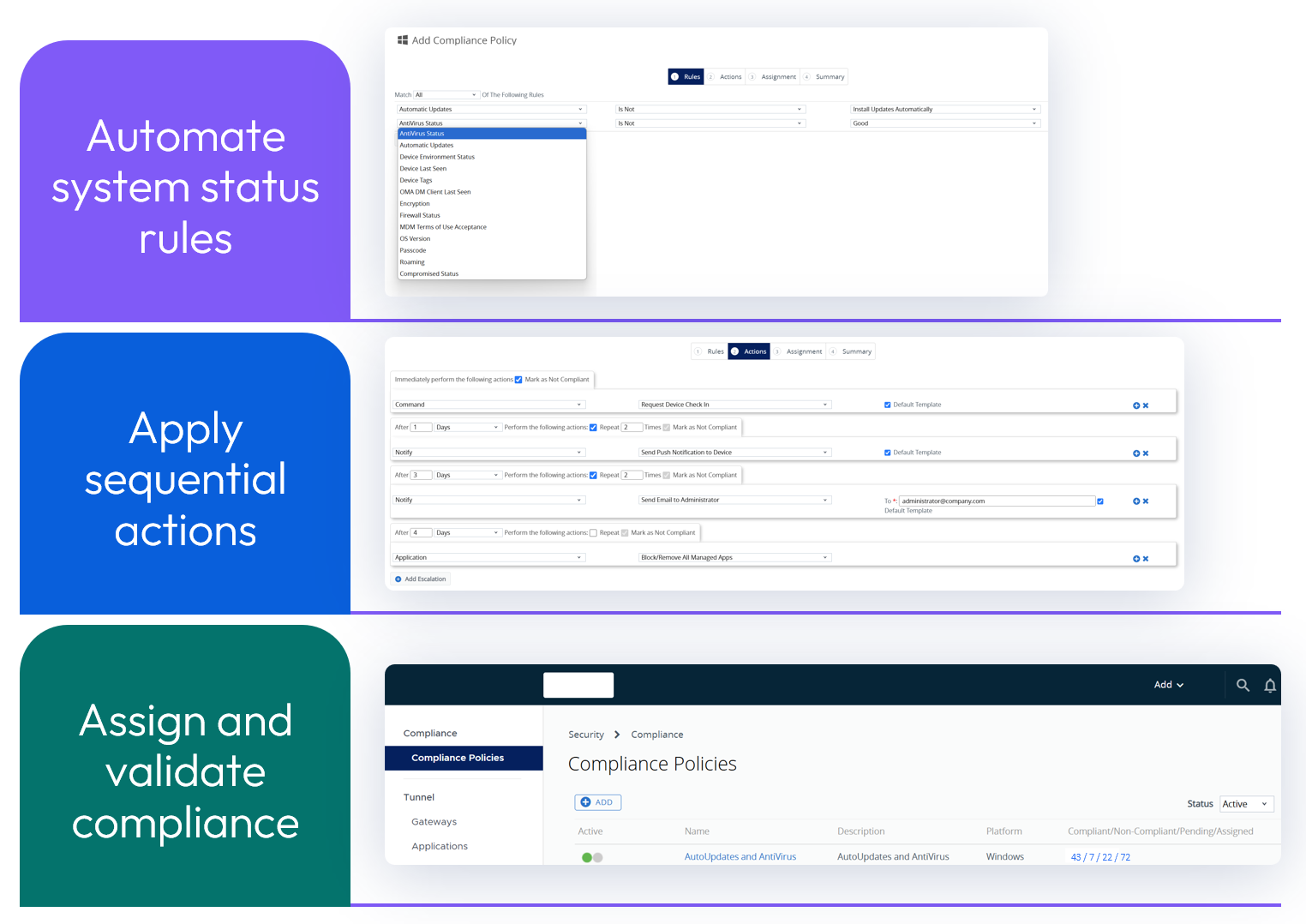Viewport: 1306px width, 924px height.
Task: Toggle Mark as Not Compliant for immediate actions
Action: click(x=518, y=380)
